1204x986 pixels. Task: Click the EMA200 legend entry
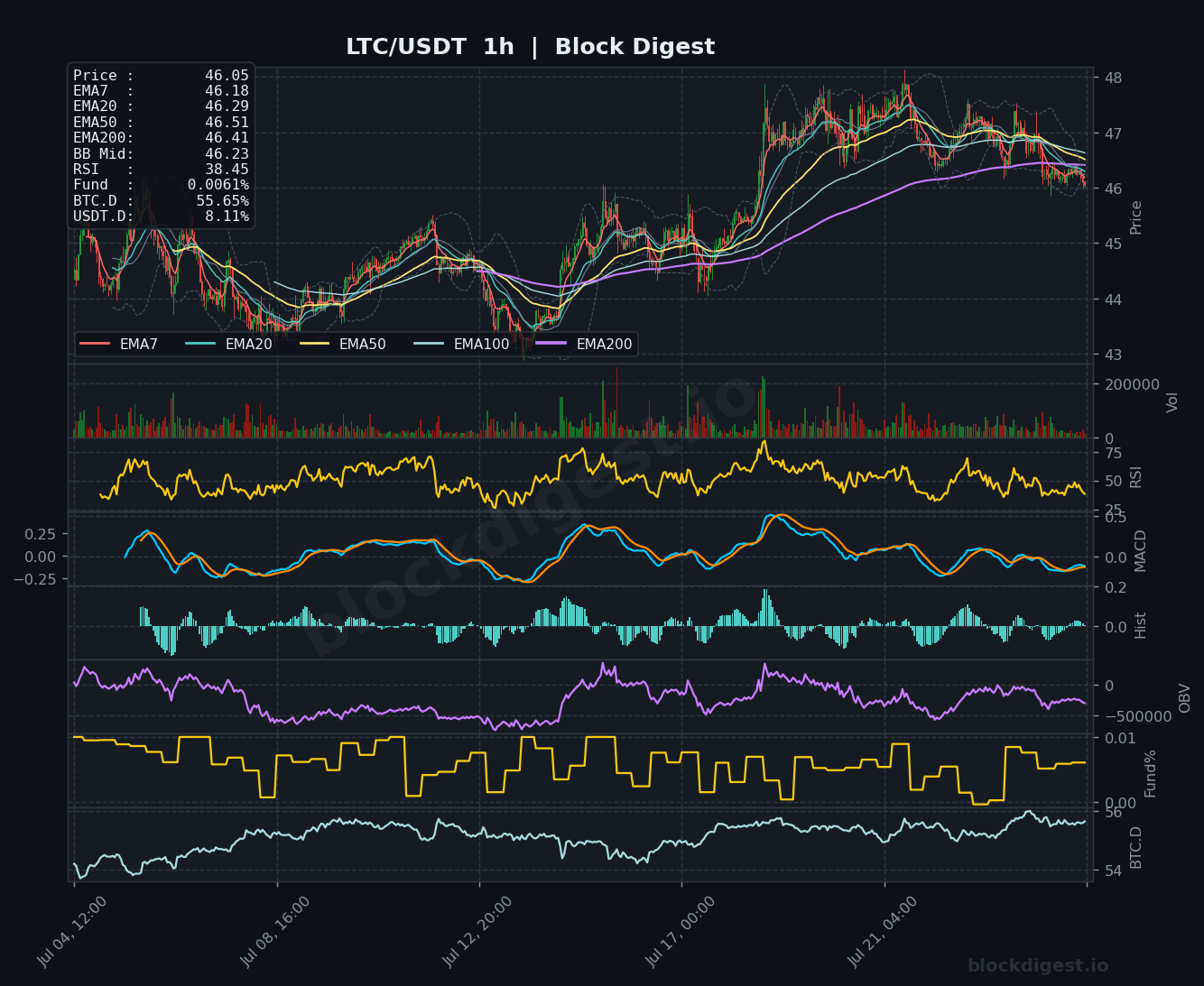click(x=584, y=344)
